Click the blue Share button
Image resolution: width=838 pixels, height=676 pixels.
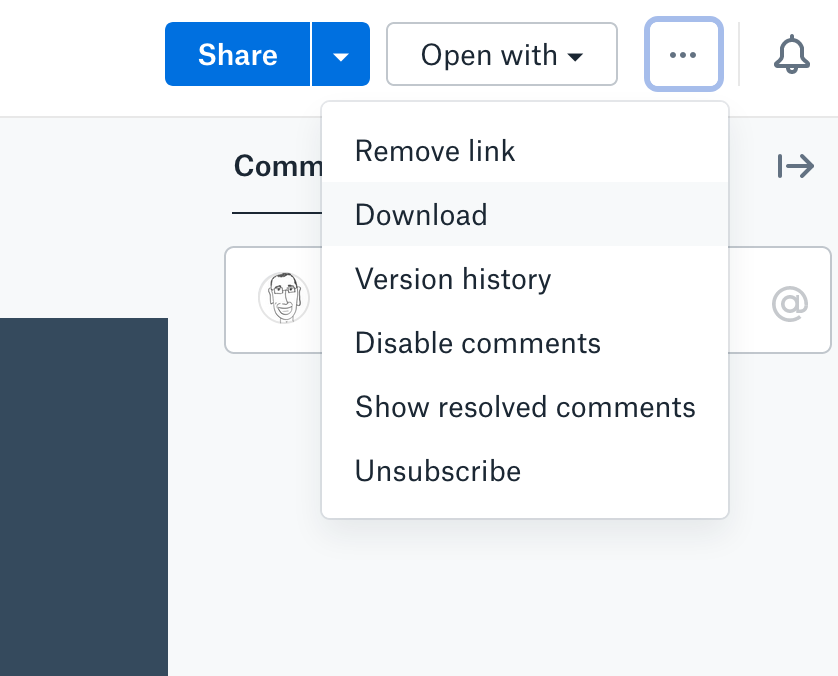238,54
